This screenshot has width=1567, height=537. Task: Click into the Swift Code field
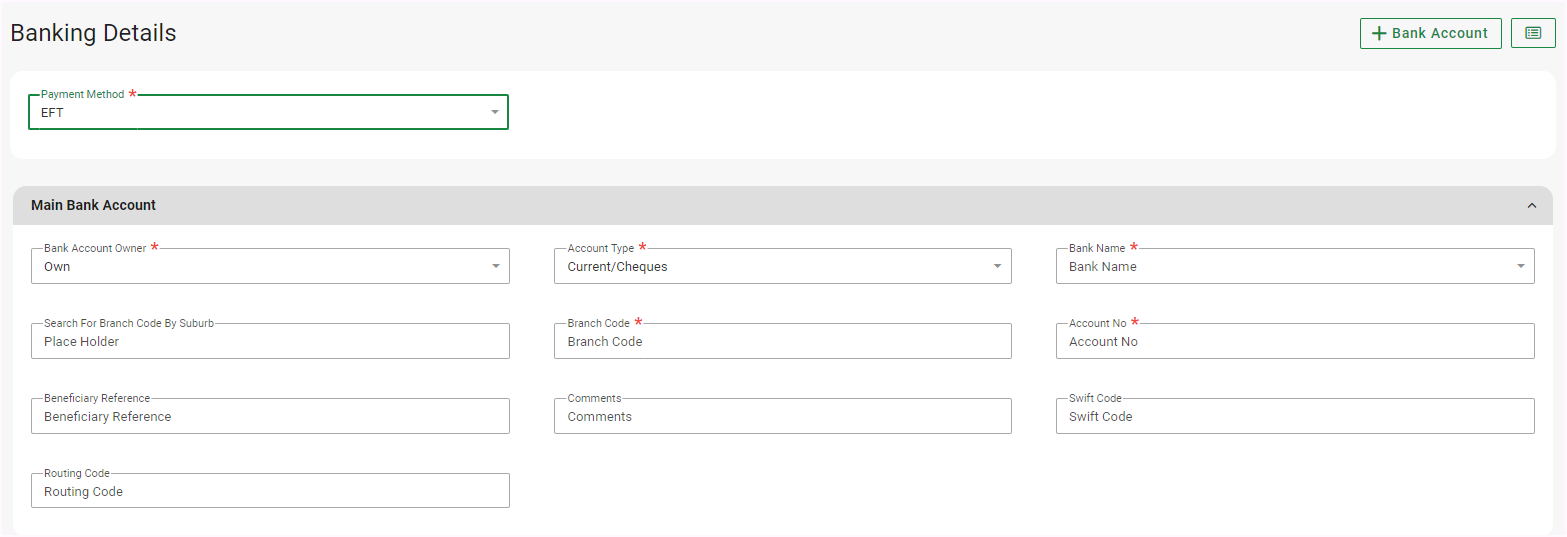pyautogui.click(x=1294, y=417)
